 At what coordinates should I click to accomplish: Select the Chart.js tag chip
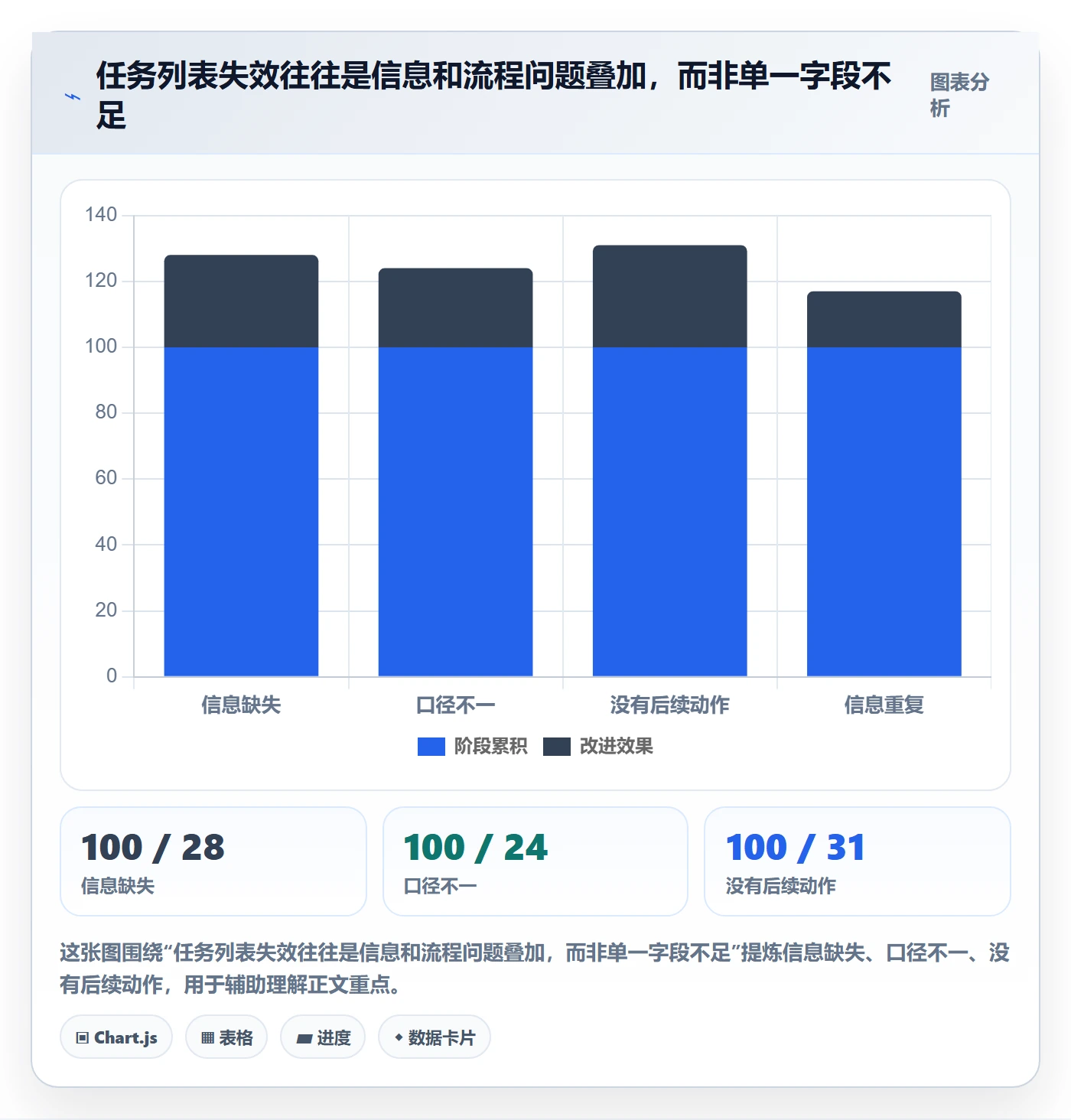coord(116,1037)
